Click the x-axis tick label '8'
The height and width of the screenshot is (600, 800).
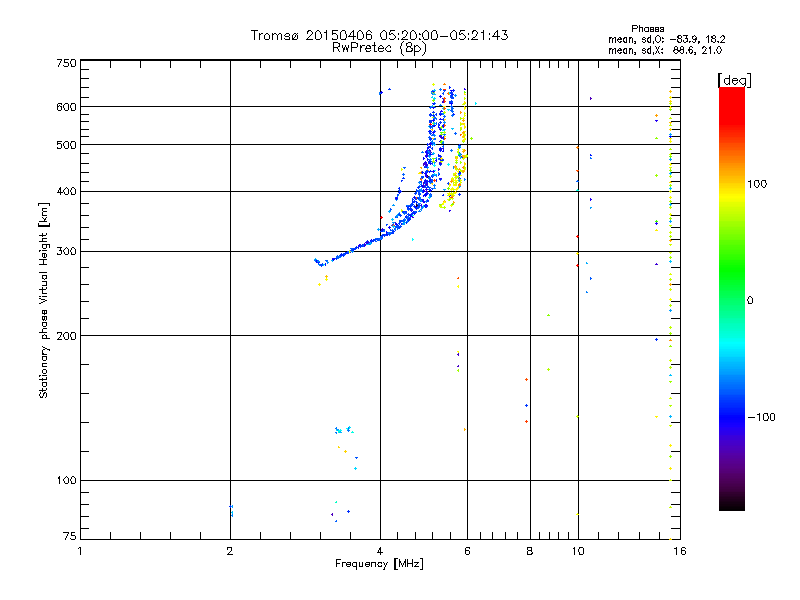click(x=530, y=551)
